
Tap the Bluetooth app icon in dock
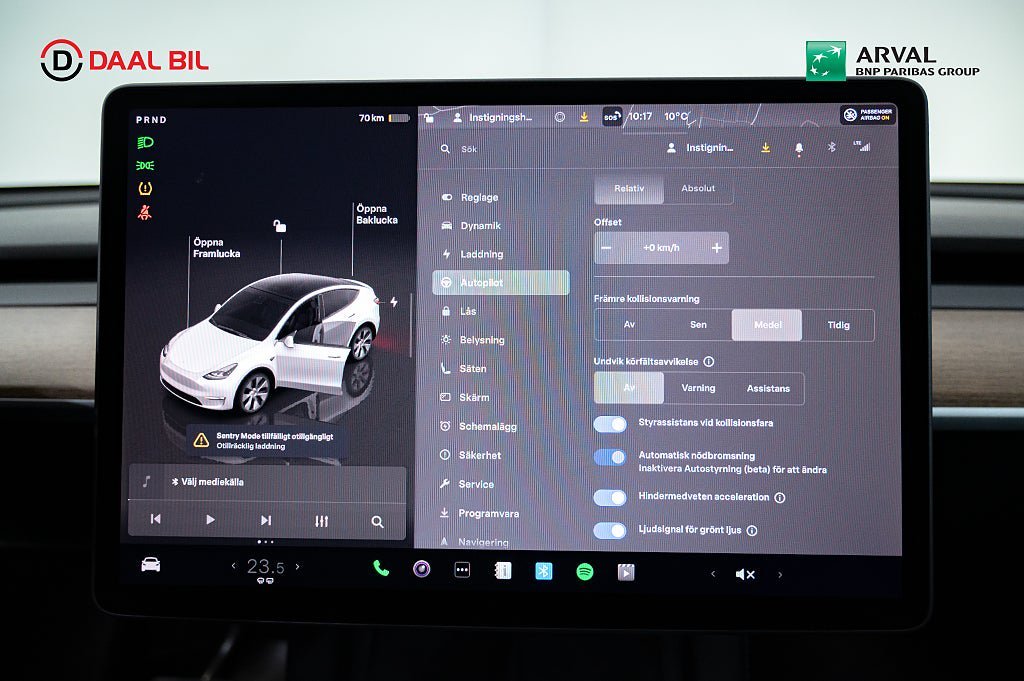543,571
